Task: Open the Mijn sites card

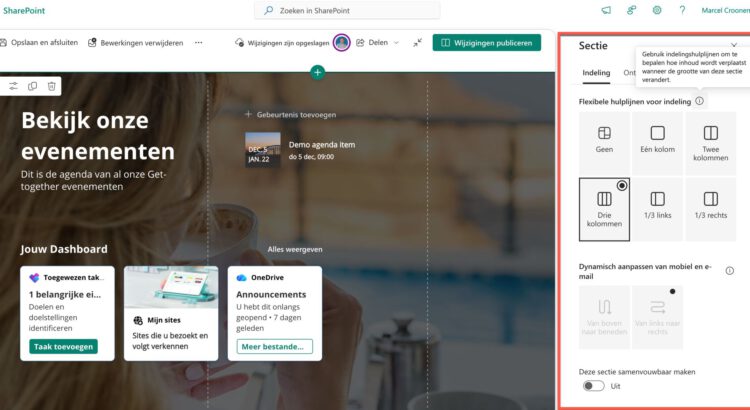Action: 171,313
